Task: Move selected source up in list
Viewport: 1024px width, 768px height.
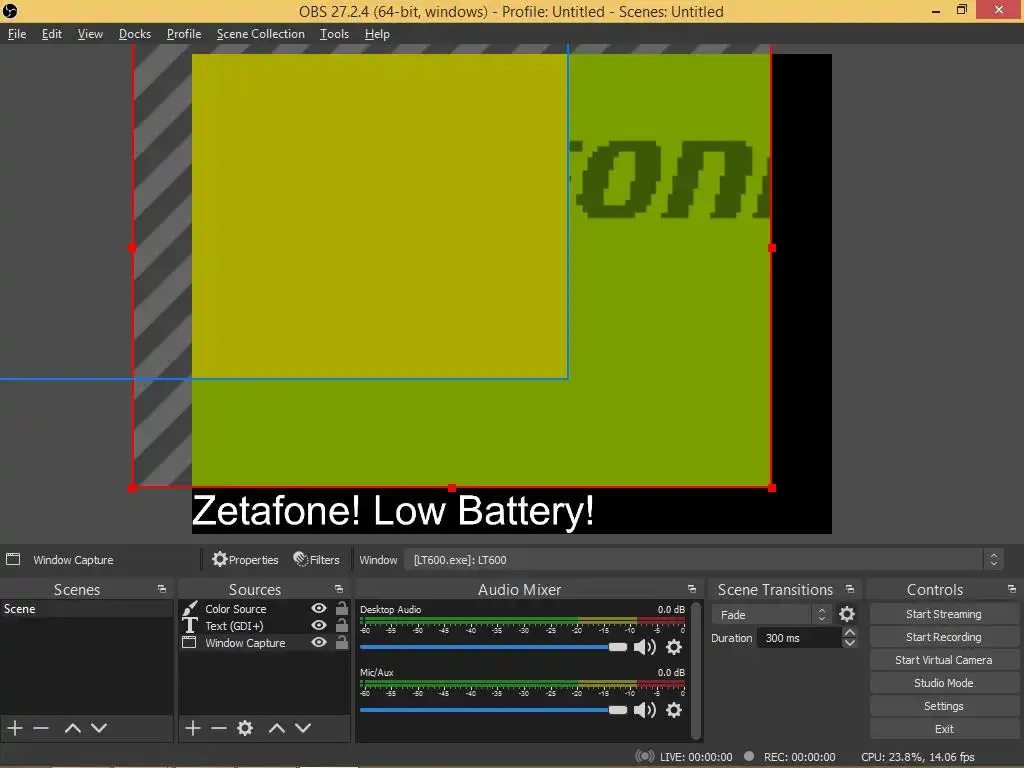Action: click(x=277, y=728)
